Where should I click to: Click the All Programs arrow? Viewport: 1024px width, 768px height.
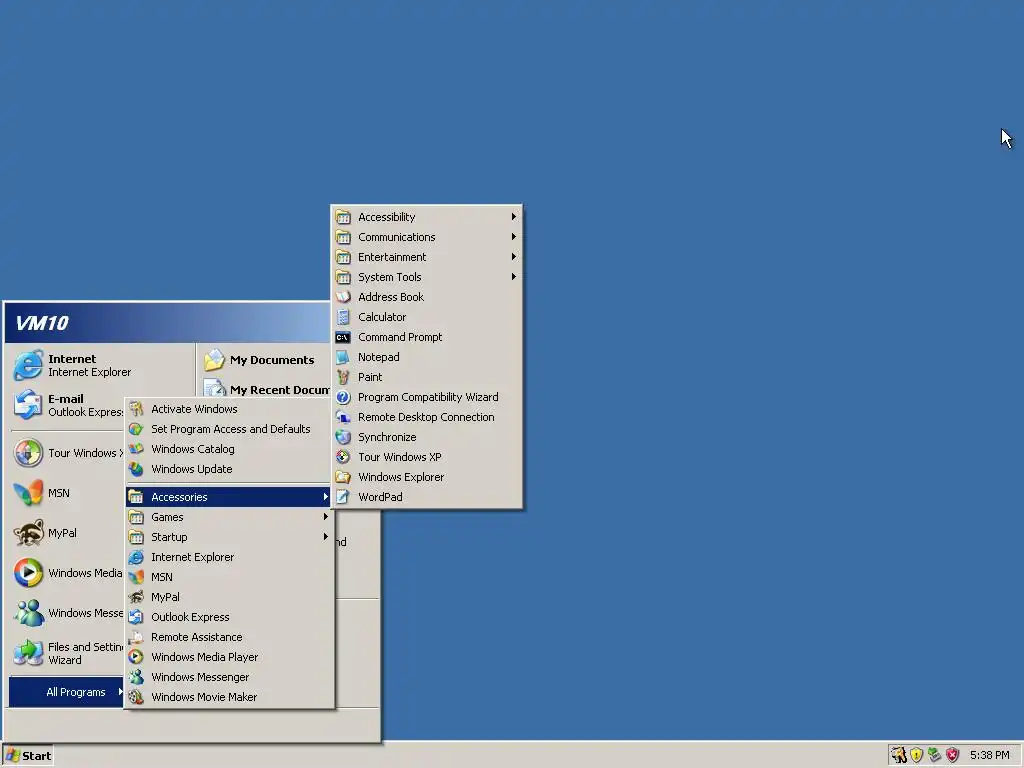120,692
